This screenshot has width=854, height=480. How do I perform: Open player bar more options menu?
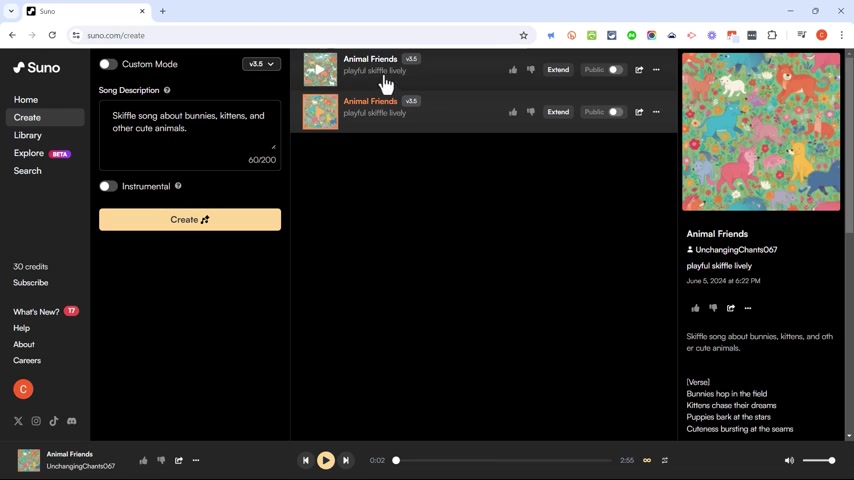[196, 460]
